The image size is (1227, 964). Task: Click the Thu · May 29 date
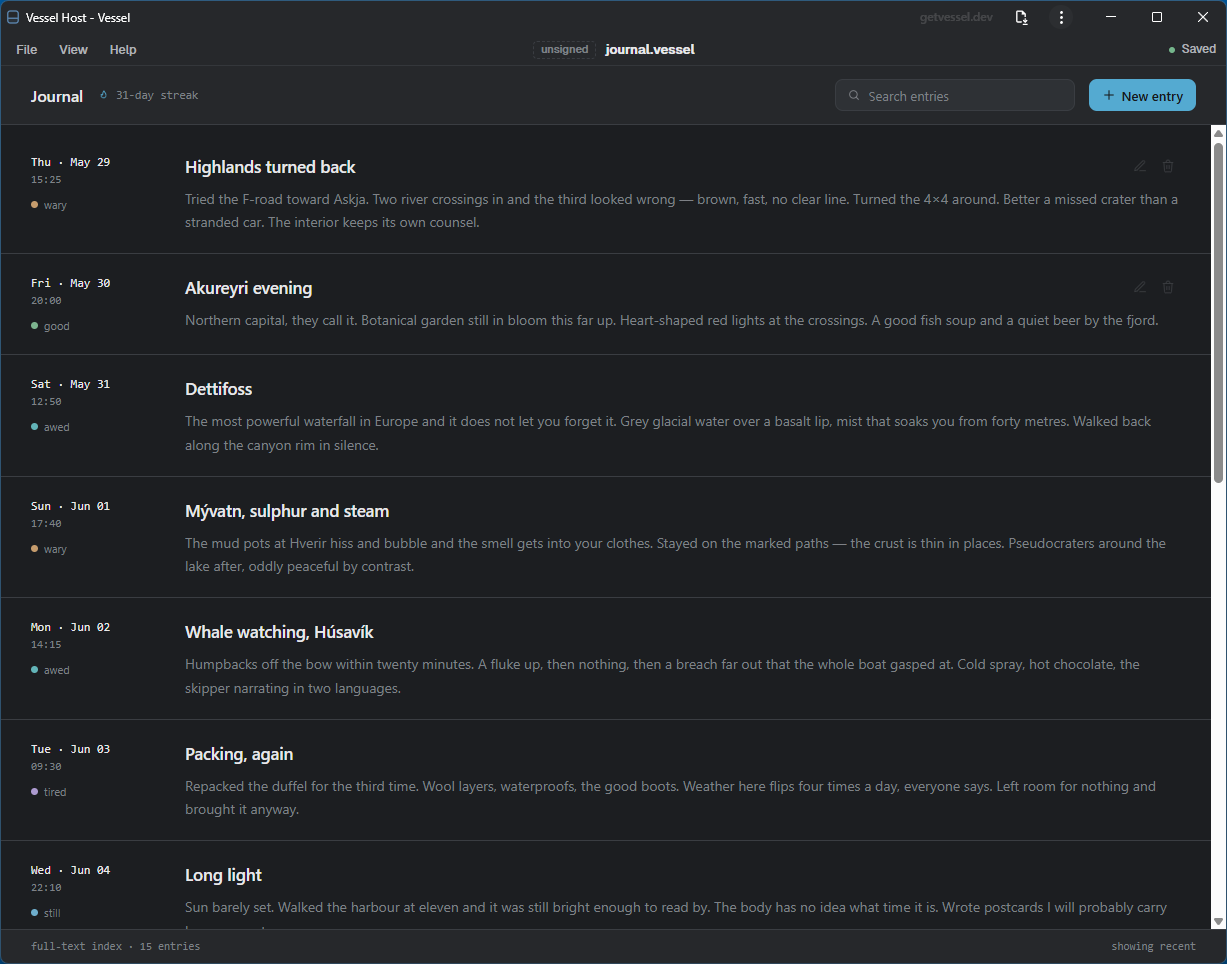[x=71, y=162]
